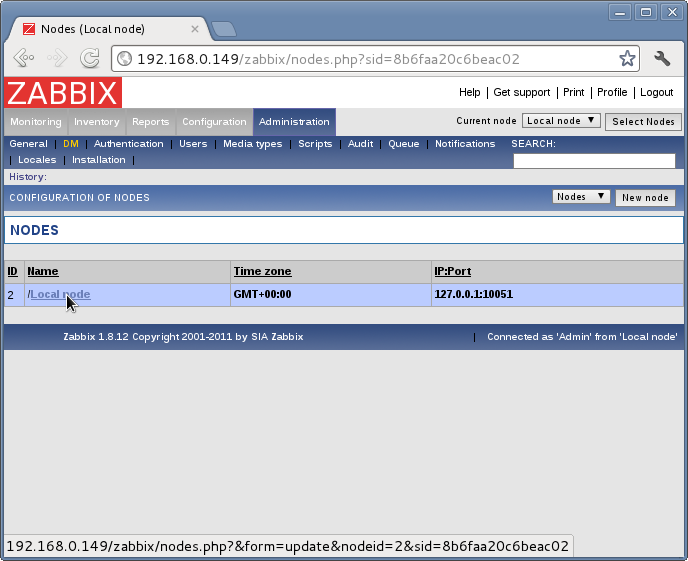Viewport: 688px width, 561px height.
Task: Maximize the browser window
Action: tap(646, 12)
